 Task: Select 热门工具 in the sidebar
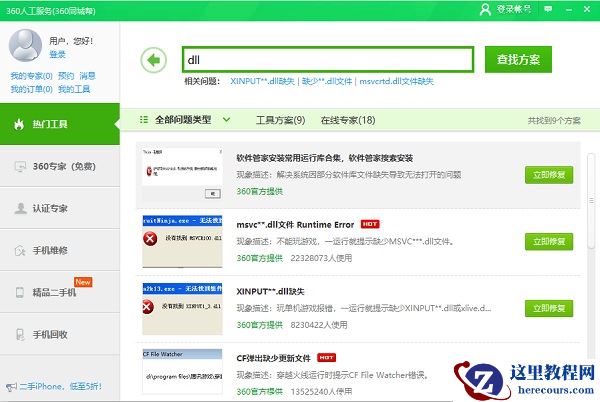pos(60,124)
